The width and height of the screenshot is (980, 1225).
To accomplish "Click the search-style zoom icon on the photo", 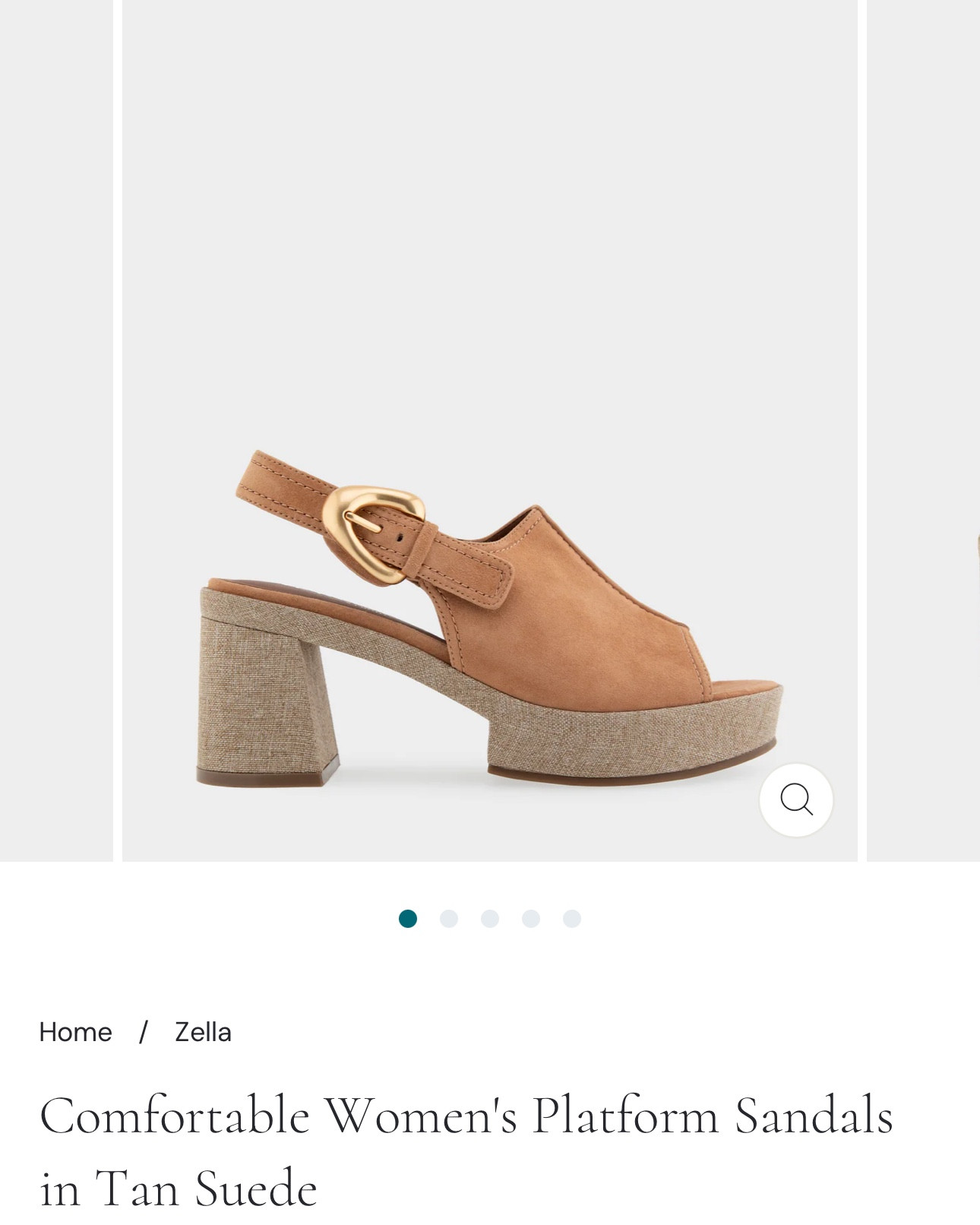I will 796,799.
